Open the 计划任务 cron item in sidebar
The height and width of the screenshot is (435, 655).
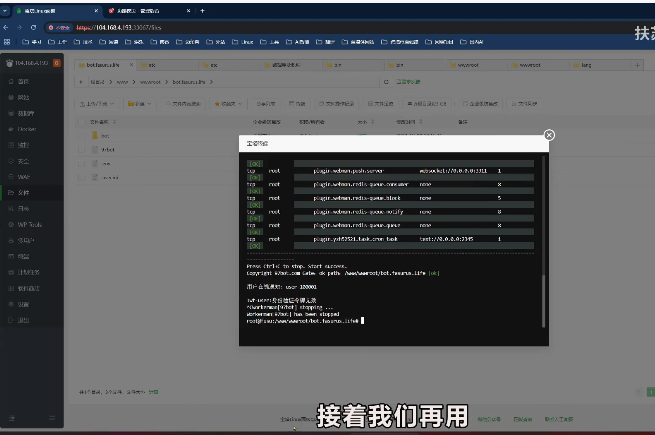[x=28, y=272]
